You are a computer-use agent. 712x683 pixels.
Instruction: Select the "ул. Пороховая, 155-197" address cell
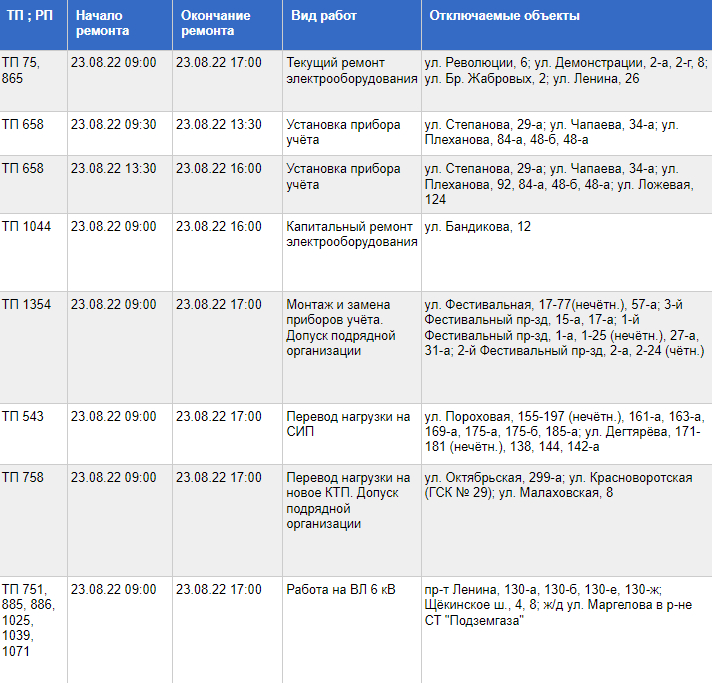click(564, 431)
